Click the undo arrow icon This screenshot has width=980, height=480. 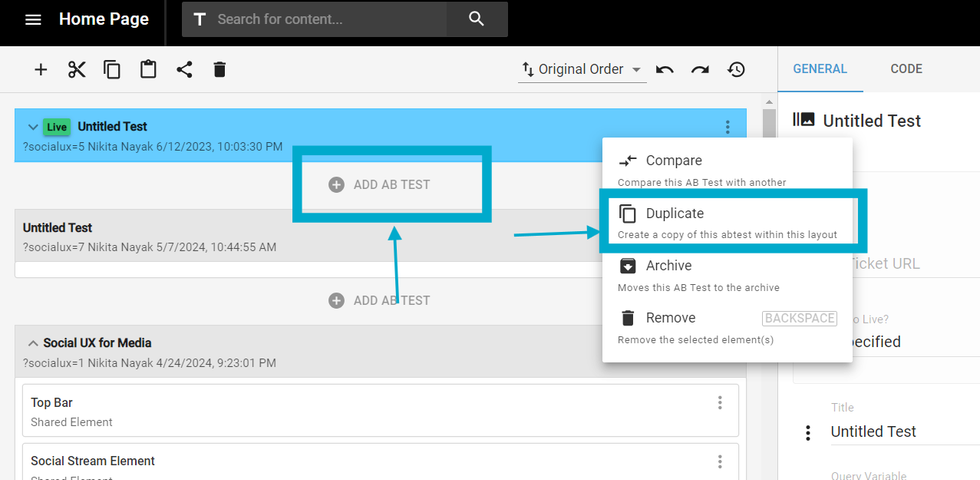pyautogui.click(x=665, y=70)
